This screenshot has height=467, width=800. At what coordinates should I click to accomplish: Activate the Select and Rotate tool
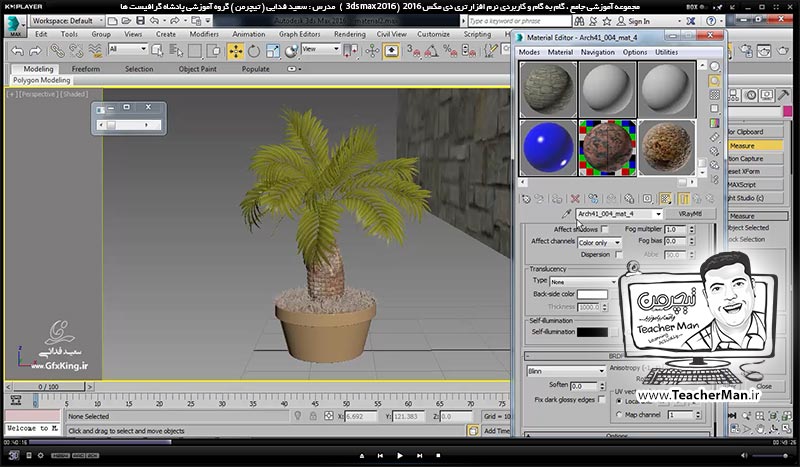pos(254,51)
